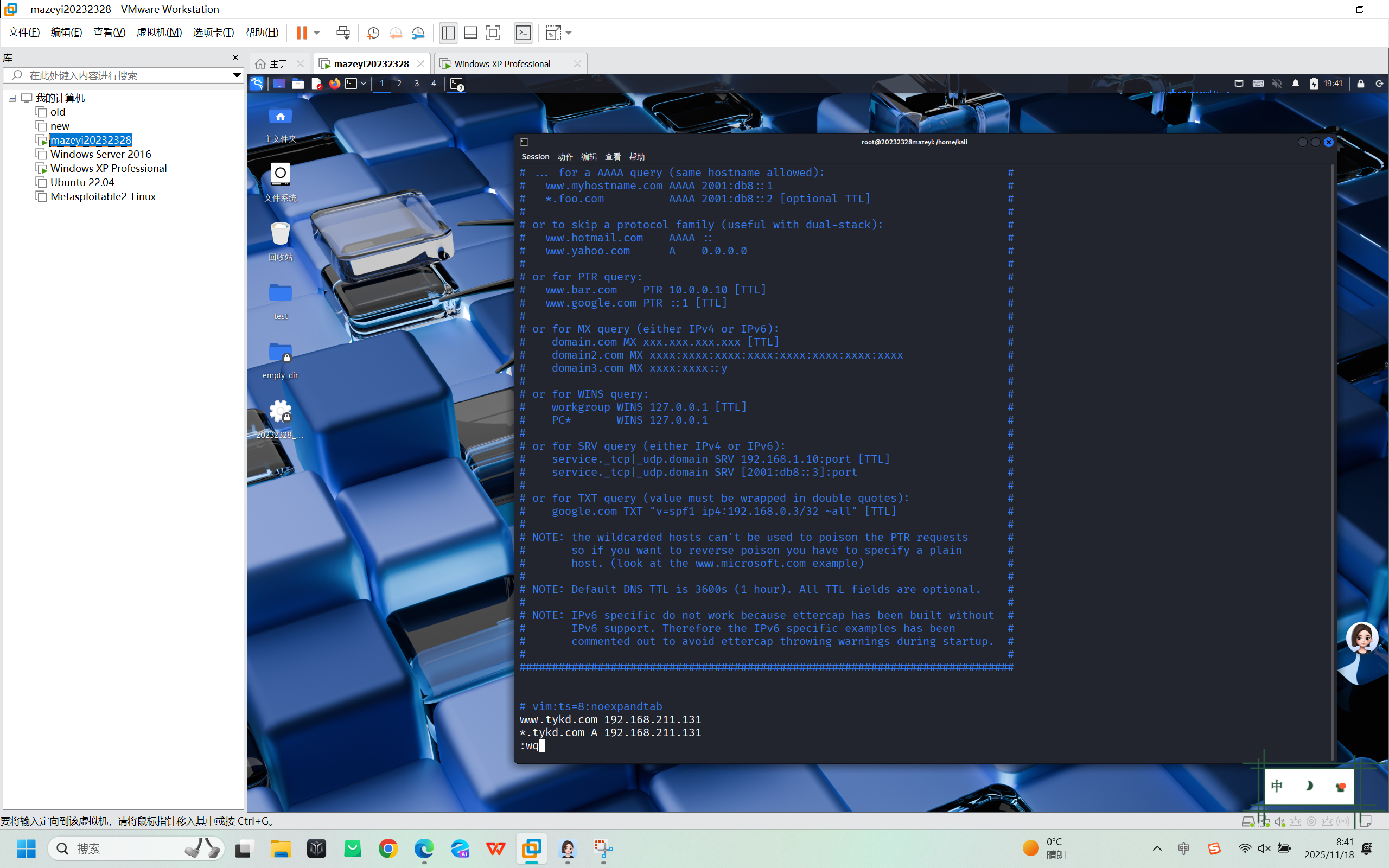Launch Firefox from the Kali panel
The width and height of the screenshot is (1389, 868).
point(335,84)
